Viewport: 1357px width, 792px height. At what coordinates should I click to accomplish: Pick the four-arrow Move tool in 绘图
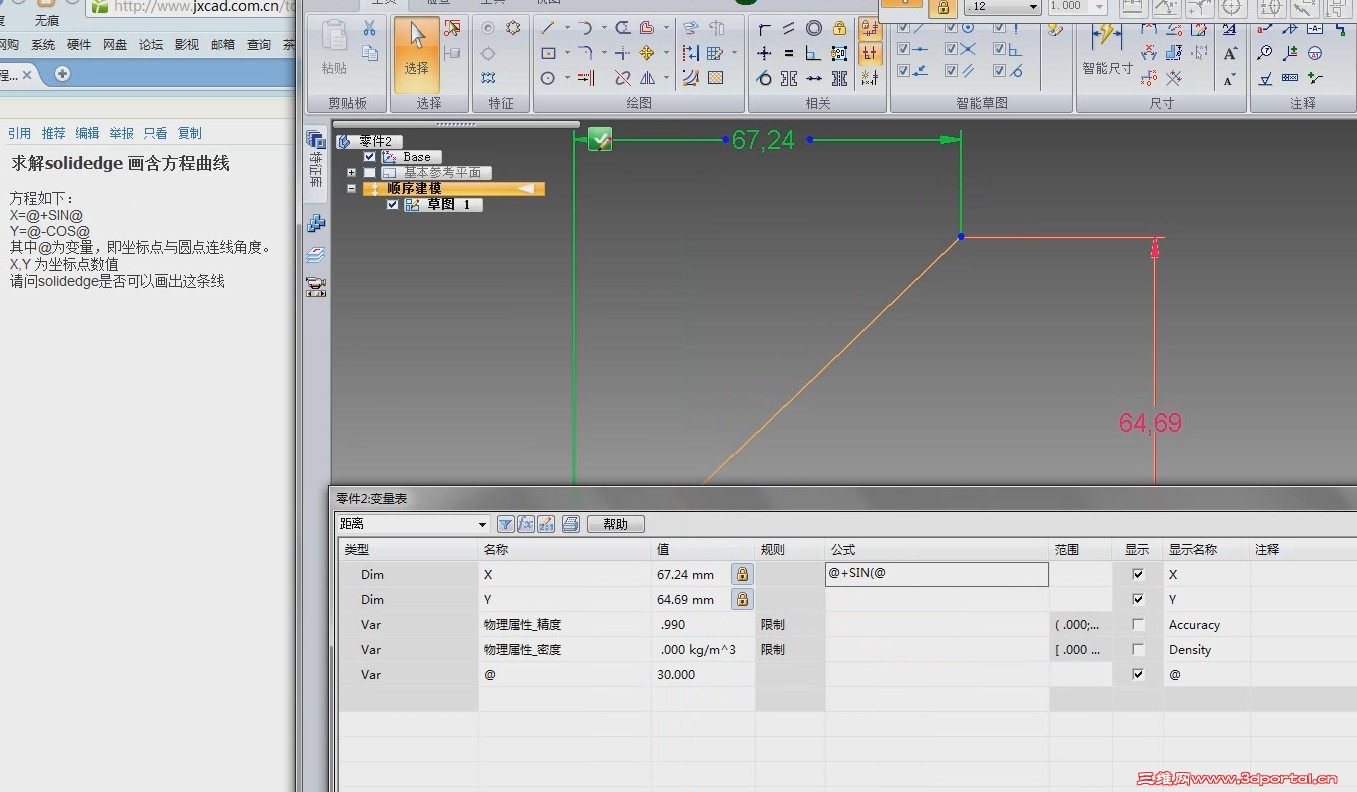647,53
